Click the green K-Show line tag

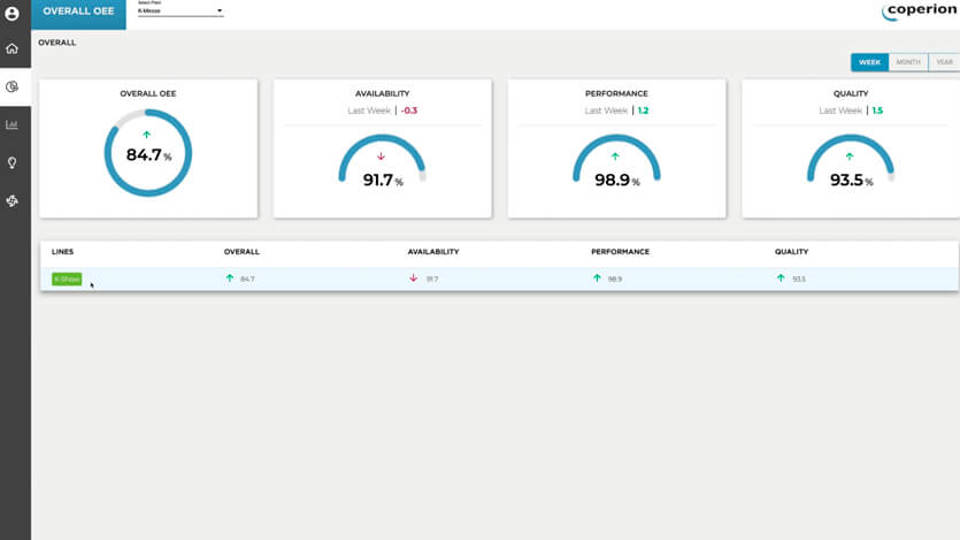(x=66, y=279)
